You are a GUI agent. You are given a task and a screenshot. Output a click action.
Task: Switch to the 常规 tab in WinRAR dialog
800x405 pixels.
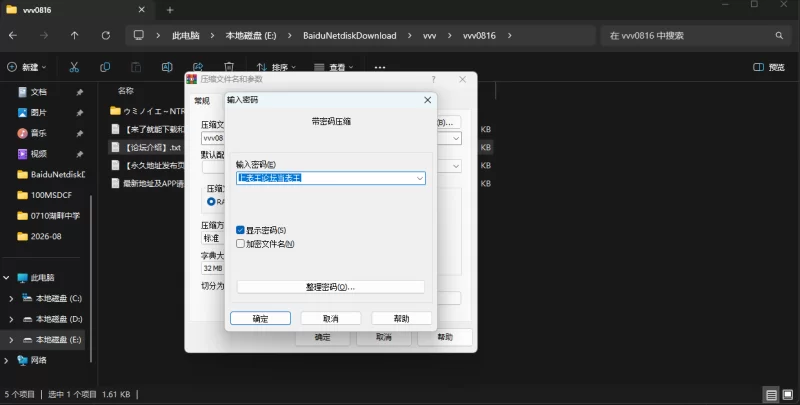click(x=202, y=101)
